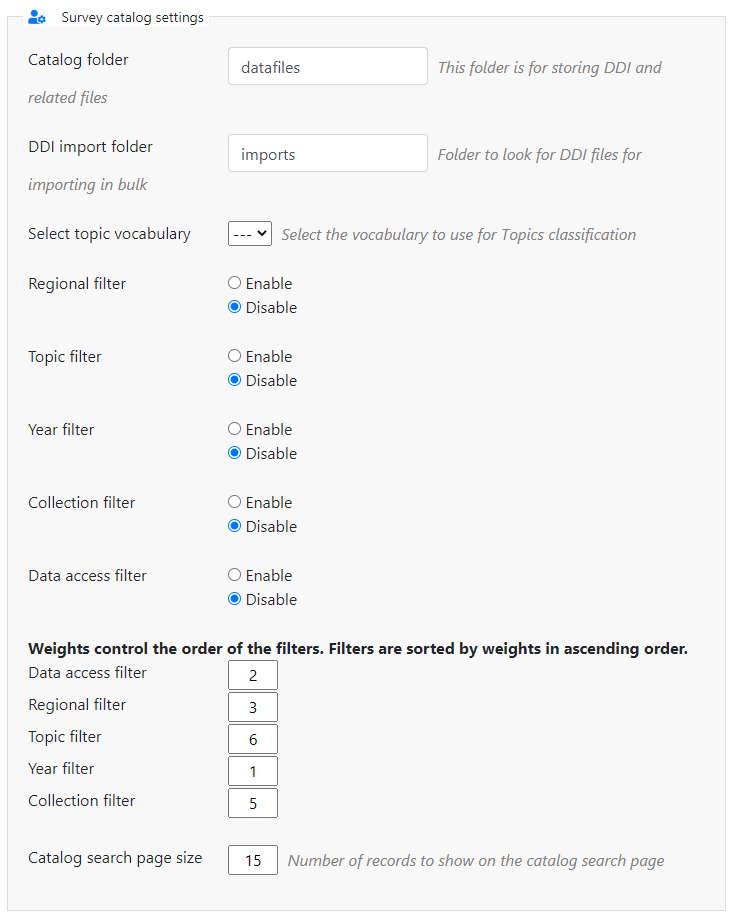Enable the Collection filter option

pos(235,502)
